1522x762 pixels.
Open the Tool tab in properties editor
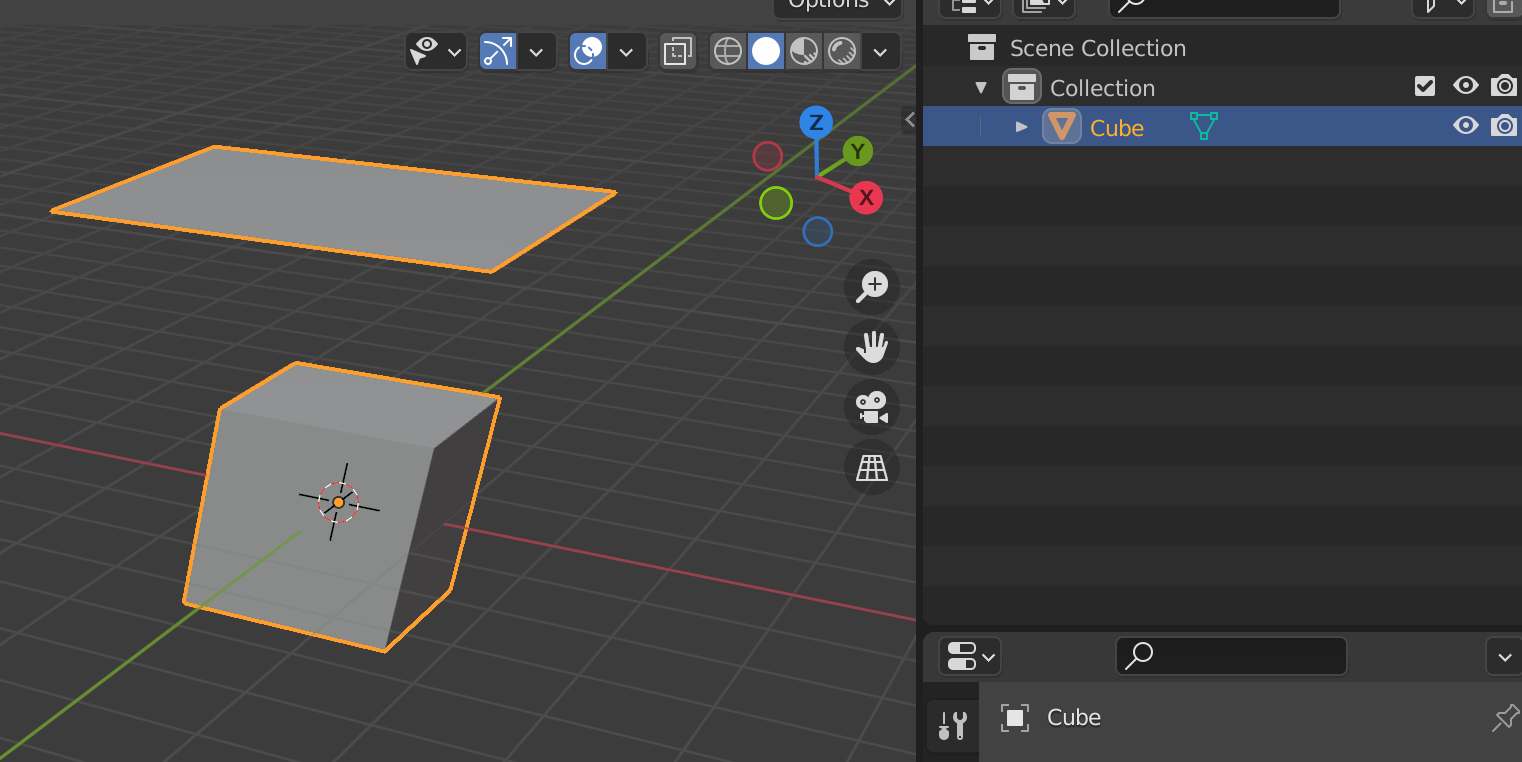951,724
